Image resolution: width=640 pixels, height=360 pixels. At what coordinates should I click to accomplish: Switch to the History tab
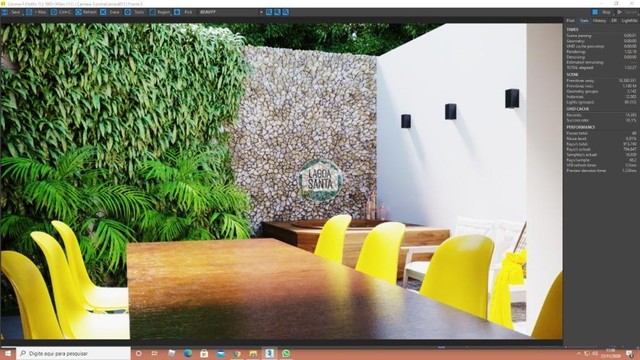tap(599, 20)
